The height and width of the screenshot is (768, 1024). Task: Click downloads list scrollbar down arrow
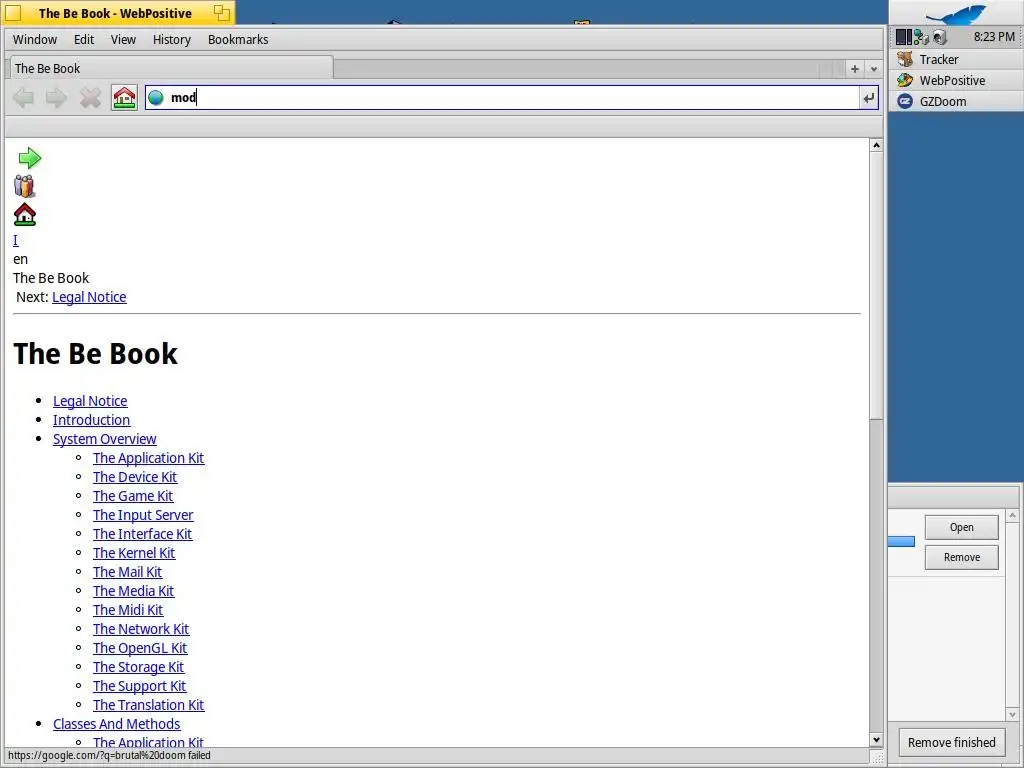click(x=1012, y=714)
